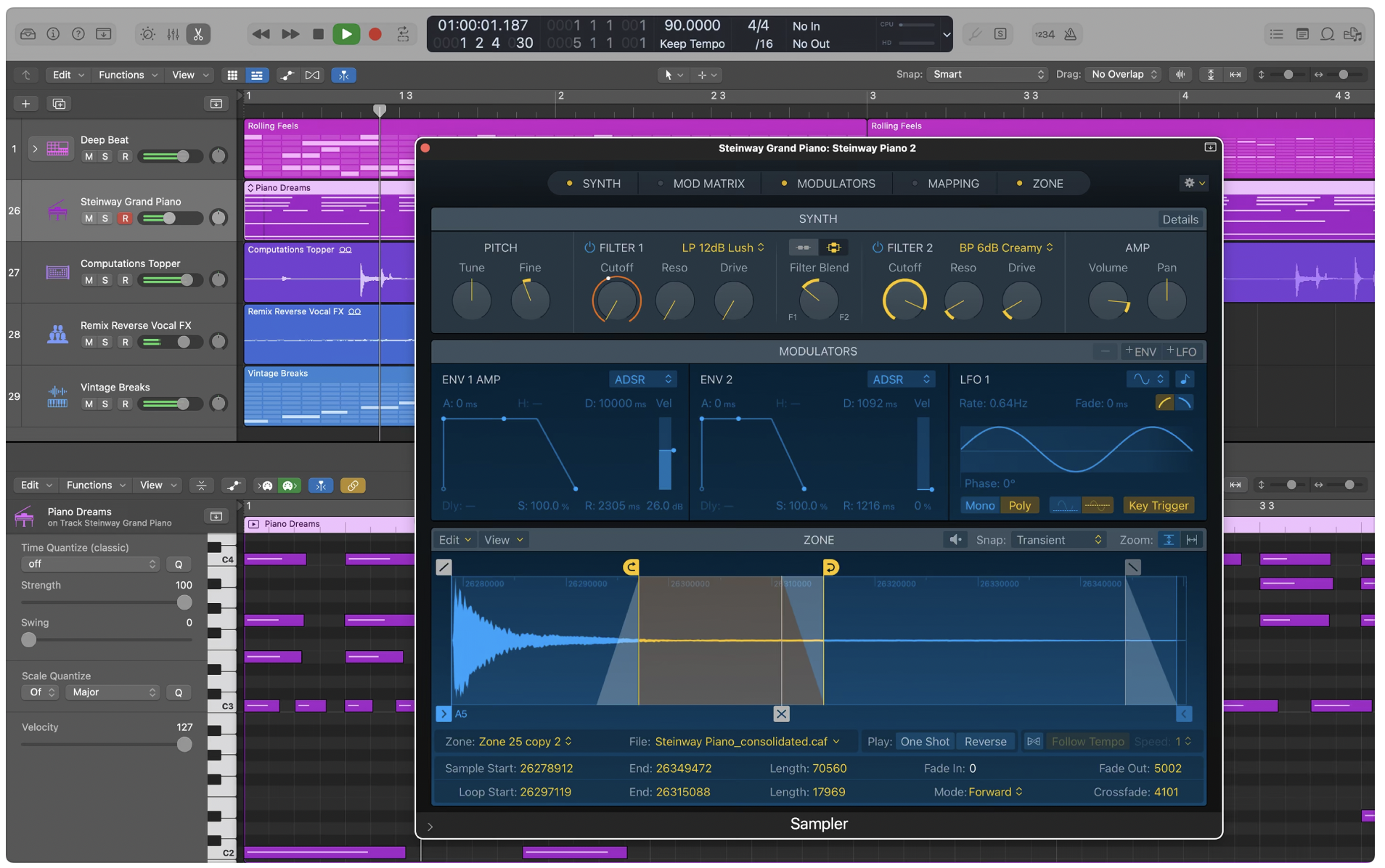Rewind the playhead
This screenshot has width=1385, height=868.
(261, 34)
